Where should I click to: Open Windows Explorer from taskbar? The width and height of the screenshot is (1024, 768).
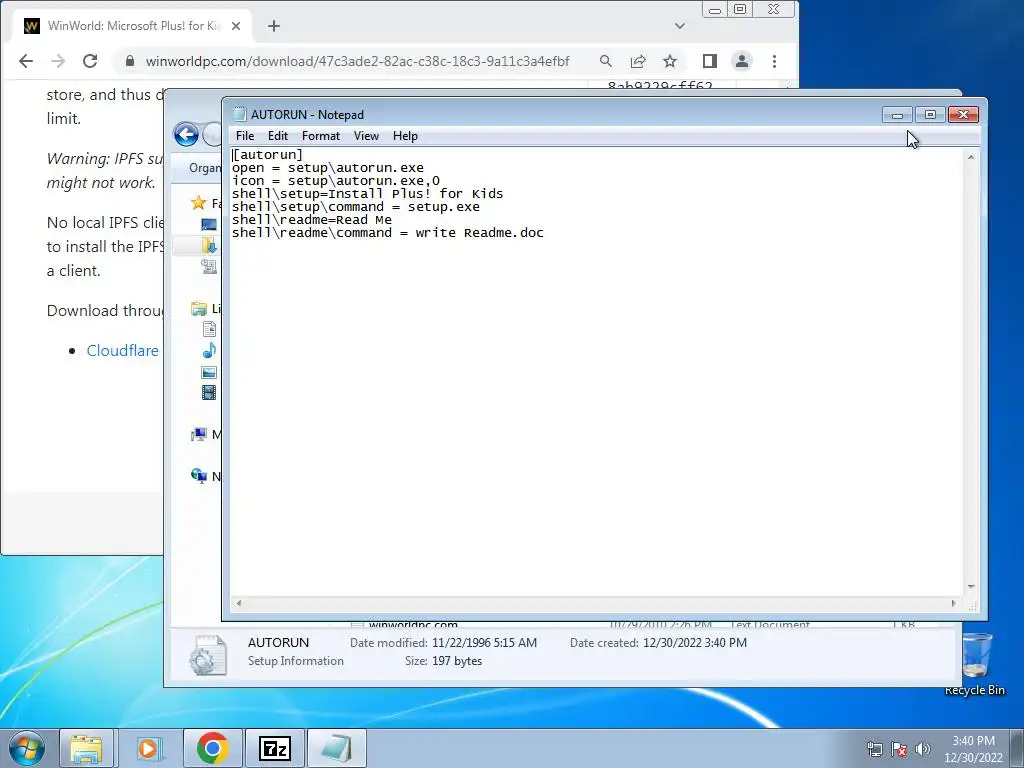click(x=86, y=748)
